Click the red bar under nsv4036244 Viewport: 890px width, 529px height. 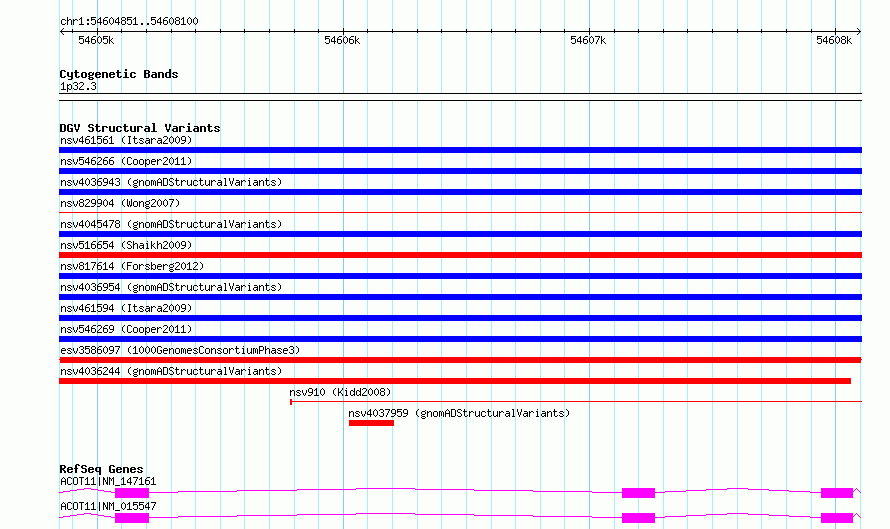455,381
